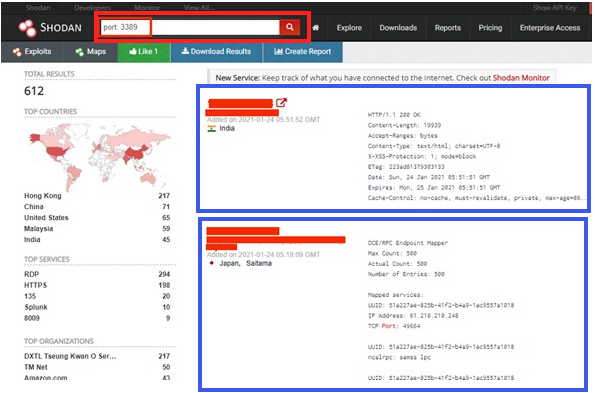Viewport: 595px width, 393px height.
Task: Follow the Shodan Monitor link
Action: point(521,78)
